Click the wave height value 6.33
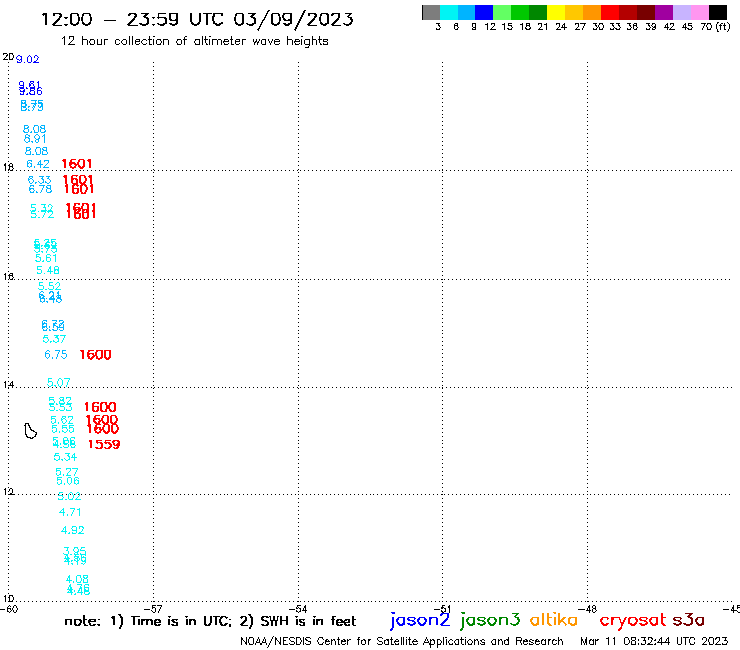The image size is (740, 650). (x=39, y=180)
